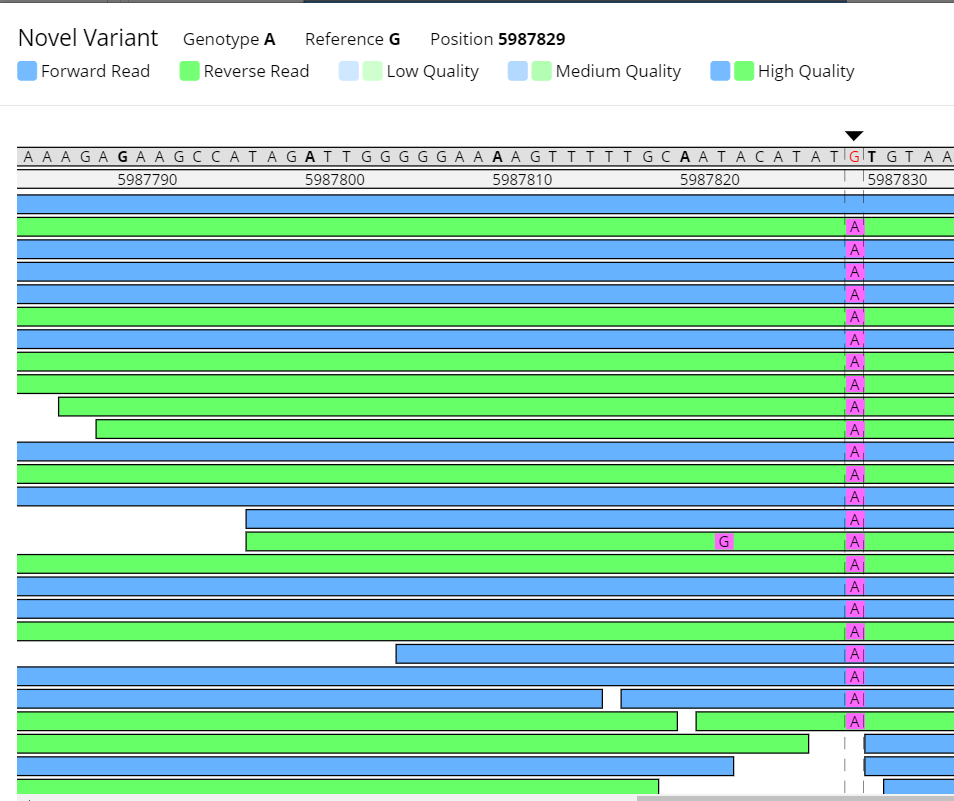Click the 5987810 ruler coordinate

tap(522, 180)
